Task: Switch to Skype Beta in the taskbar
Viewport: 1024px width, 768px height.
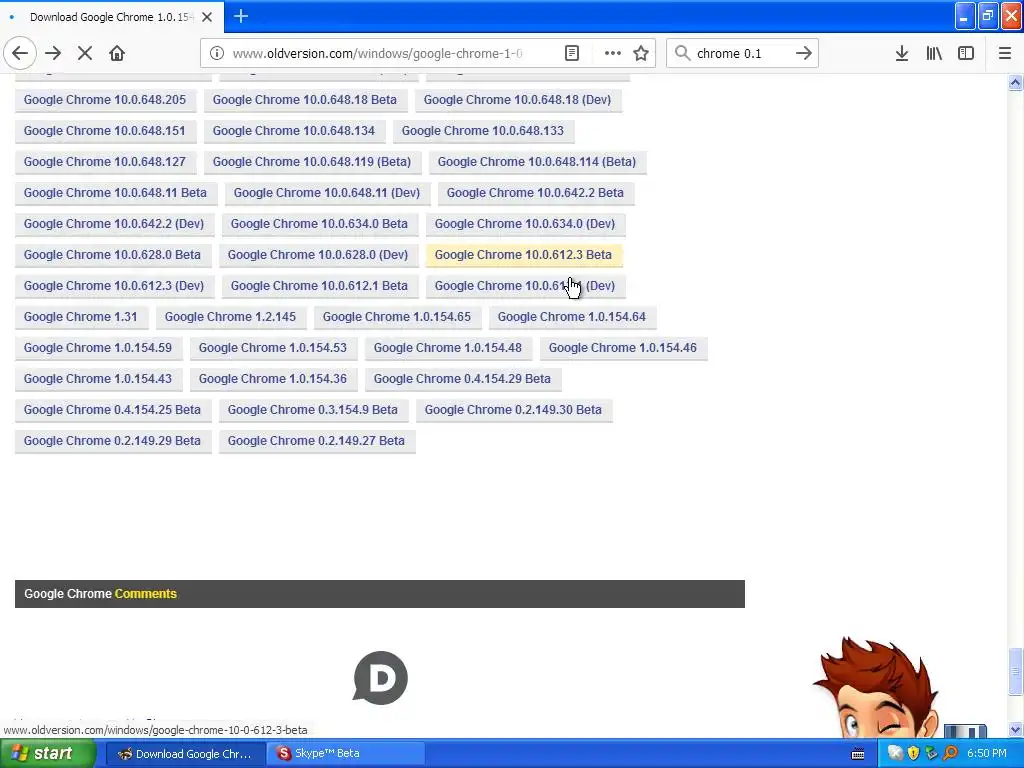Action: (x=345, y=754)
